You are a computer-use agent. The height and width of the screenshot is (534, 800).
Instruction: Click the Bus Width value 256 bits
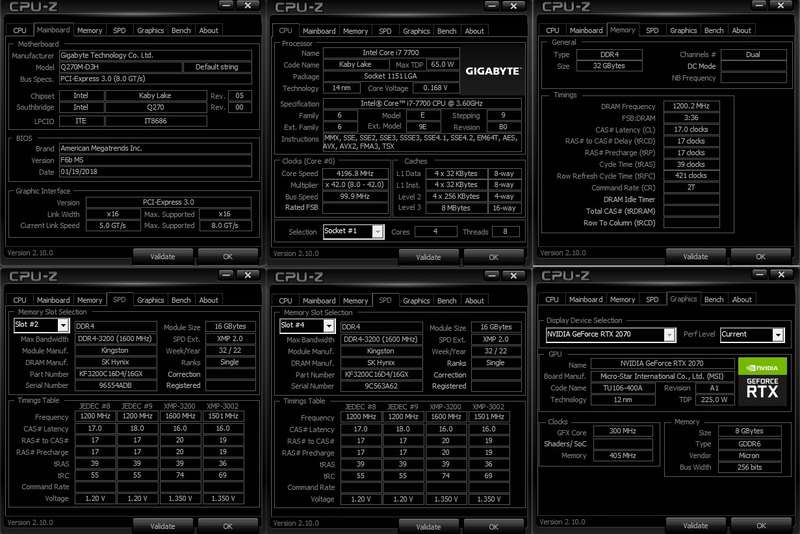749,467
